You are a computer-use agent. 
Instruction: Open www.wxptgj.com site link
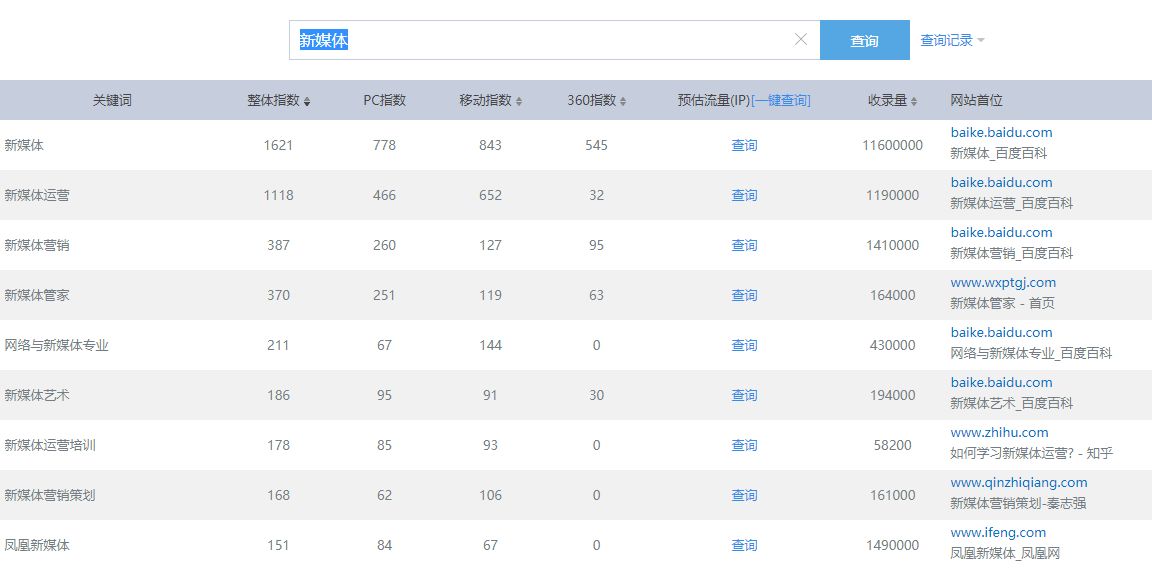[1003, 282]
